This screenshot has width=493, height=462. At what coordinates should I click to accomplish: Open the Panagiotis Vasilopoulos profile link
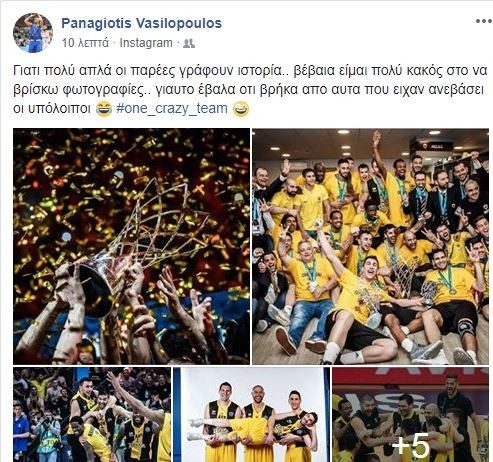(141, 23)
